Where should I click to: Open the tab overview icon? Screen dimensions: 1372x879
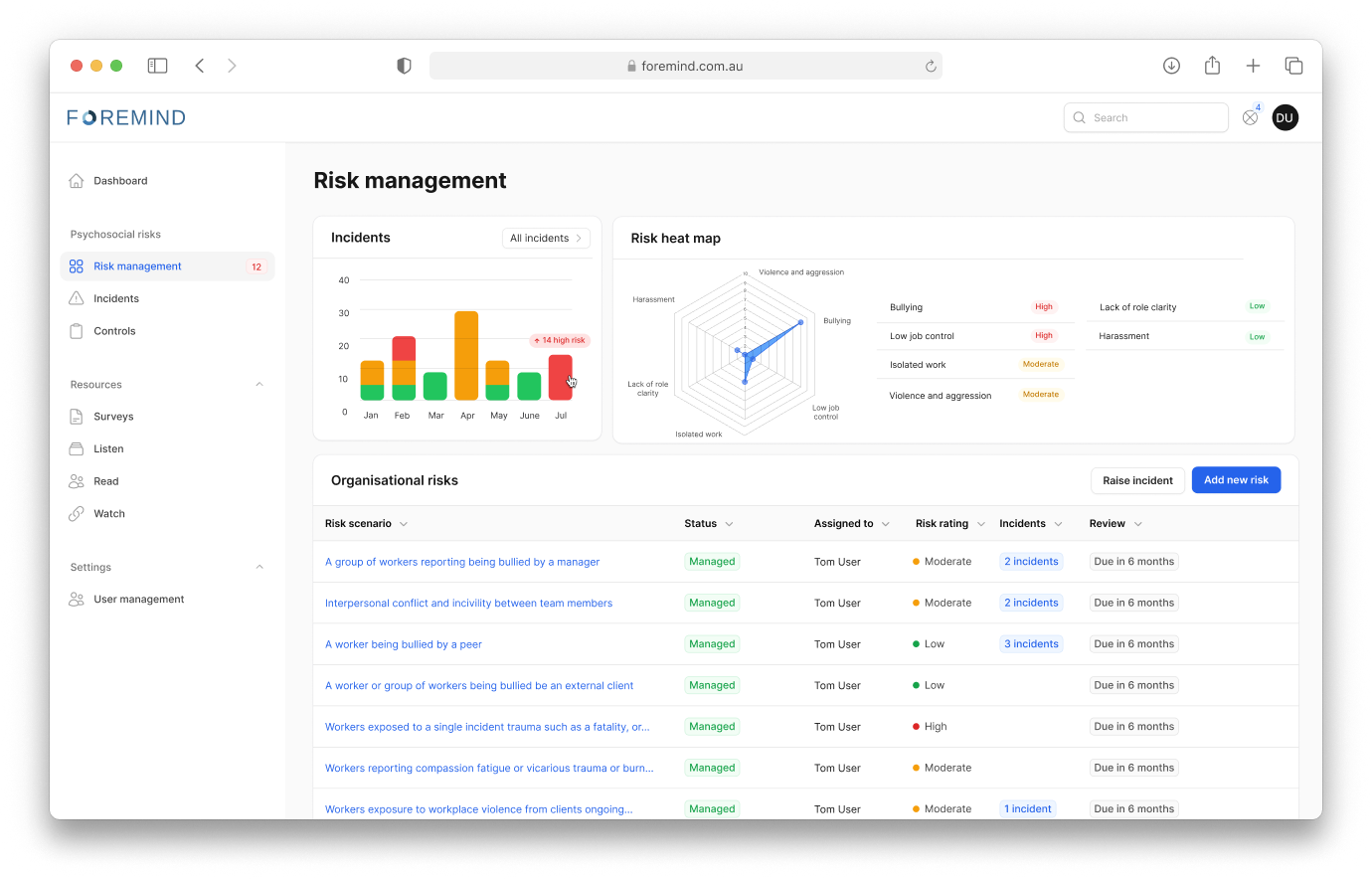click(x=1293, y=66)
